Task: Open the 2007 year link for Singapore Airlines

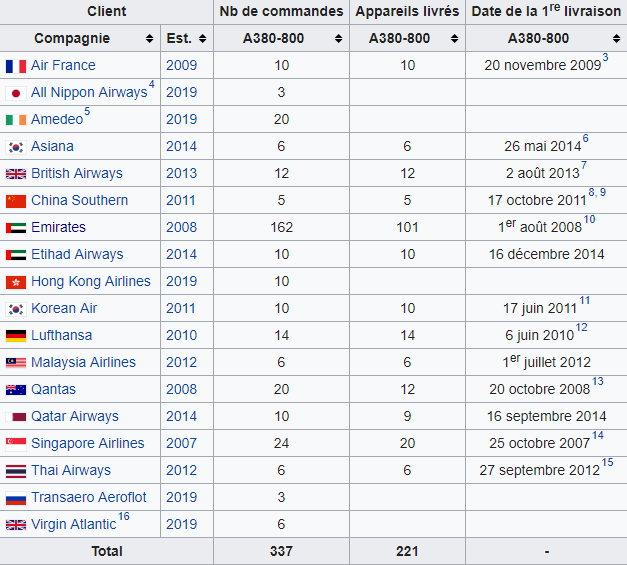Action: pos(182,443)
